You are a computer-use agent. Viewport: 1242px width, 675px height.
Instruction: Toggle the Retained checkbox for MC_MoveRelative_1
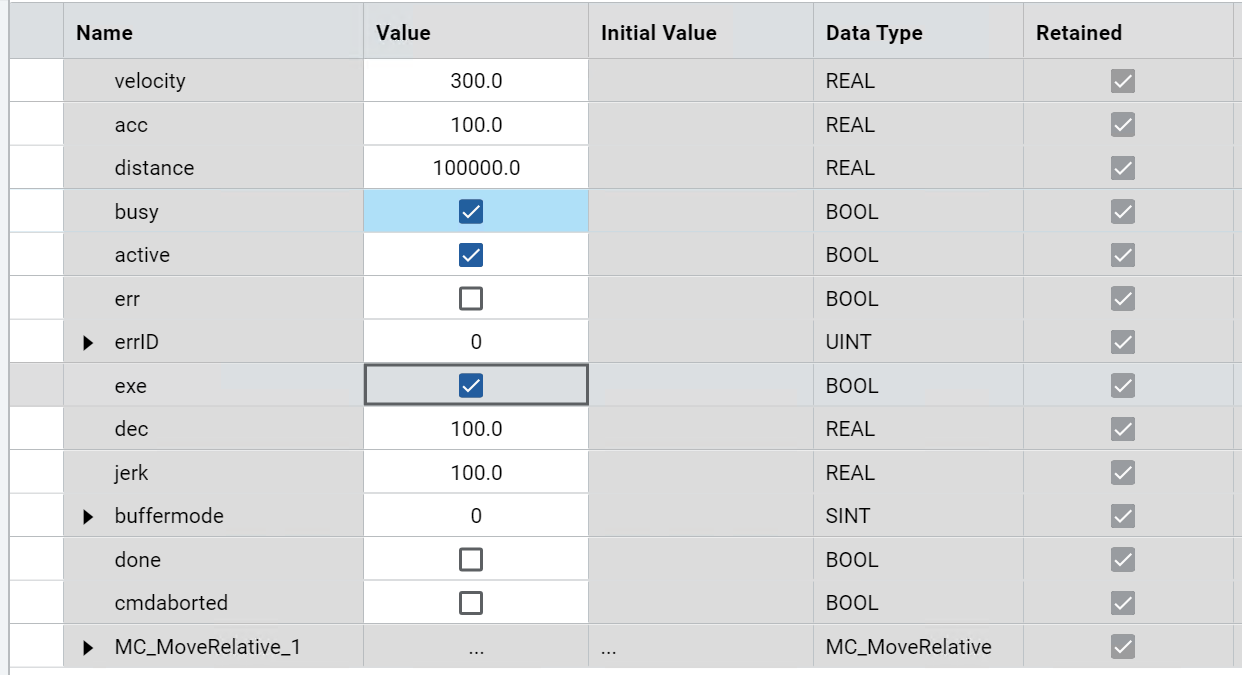1123,647
